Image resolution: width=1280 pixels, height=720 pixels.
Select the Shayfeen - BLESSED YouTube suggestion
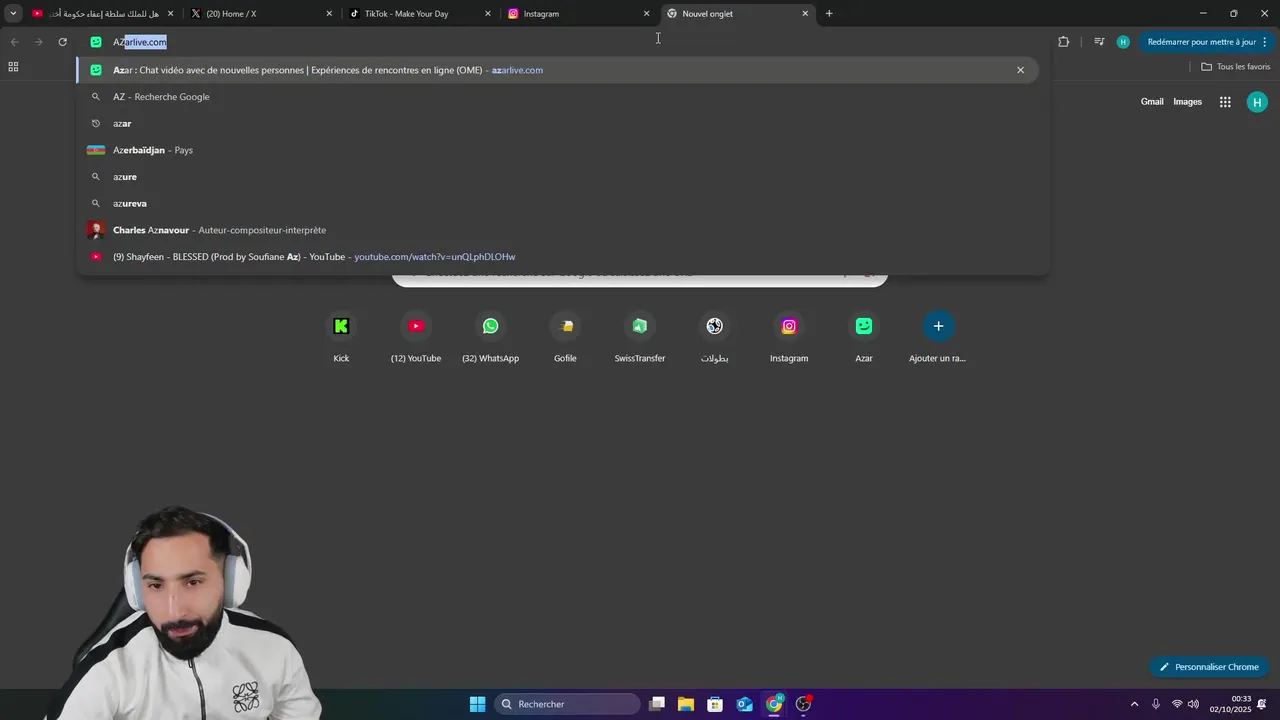(x=557, y=257)
